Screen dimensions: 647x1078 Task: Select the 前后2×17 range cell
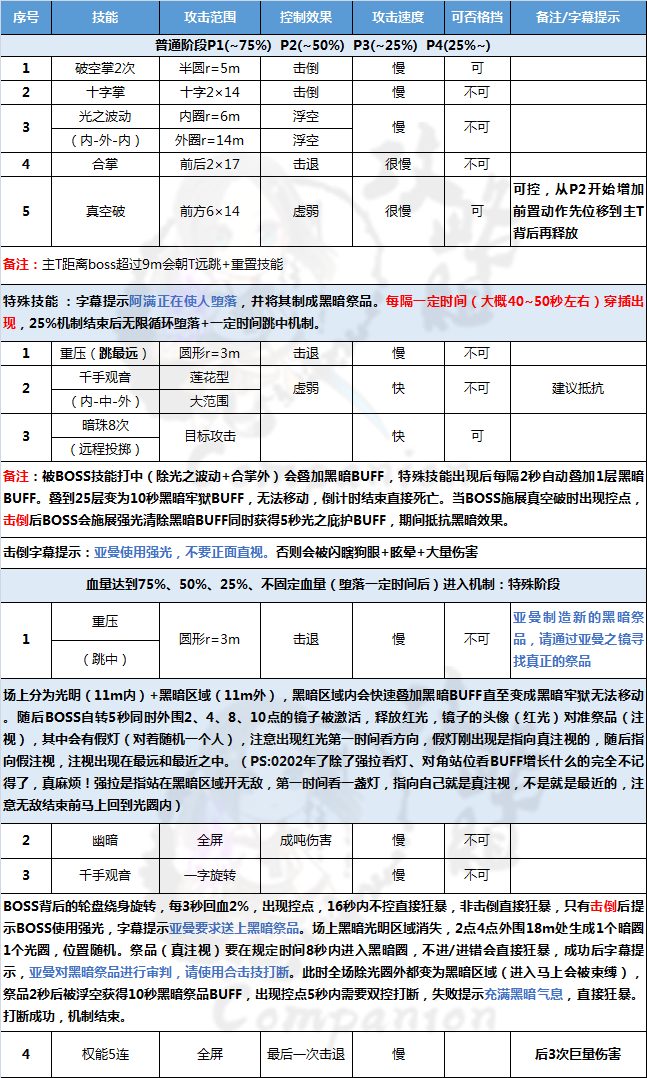[209, 164]
